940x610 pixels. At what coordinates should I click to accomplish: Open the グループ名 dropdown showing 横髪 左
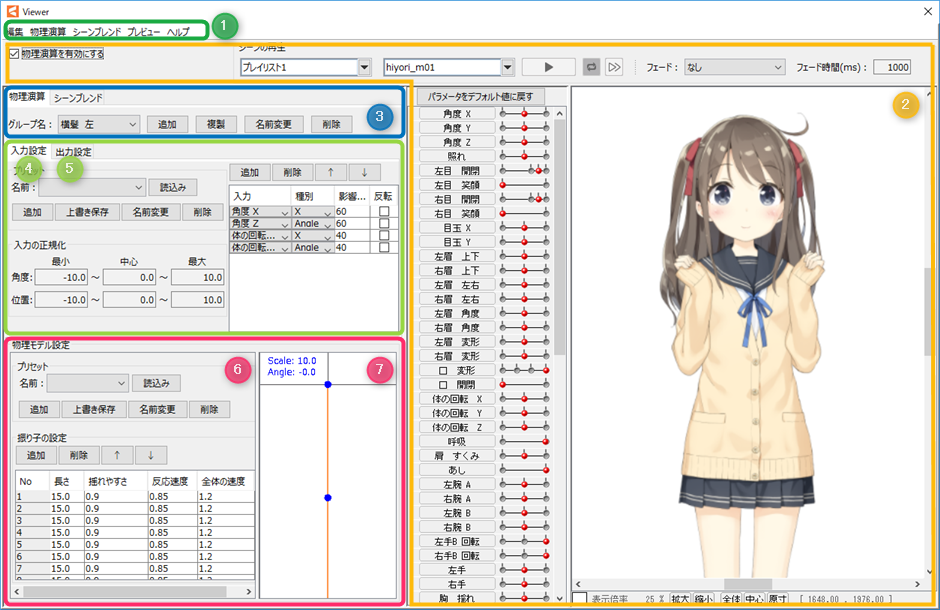[x=99, y=125]
